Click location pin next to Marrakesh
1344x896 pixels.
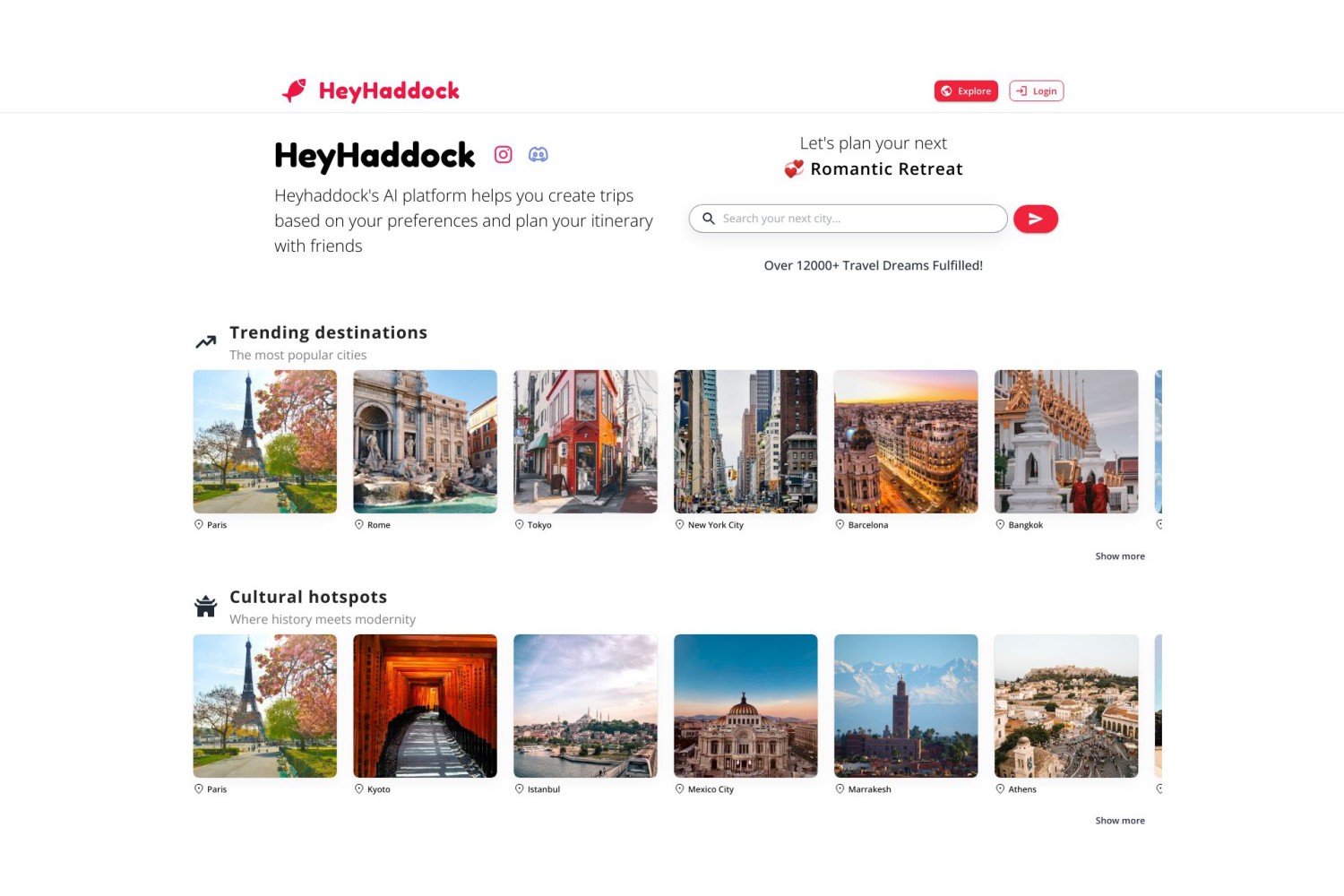840,789
